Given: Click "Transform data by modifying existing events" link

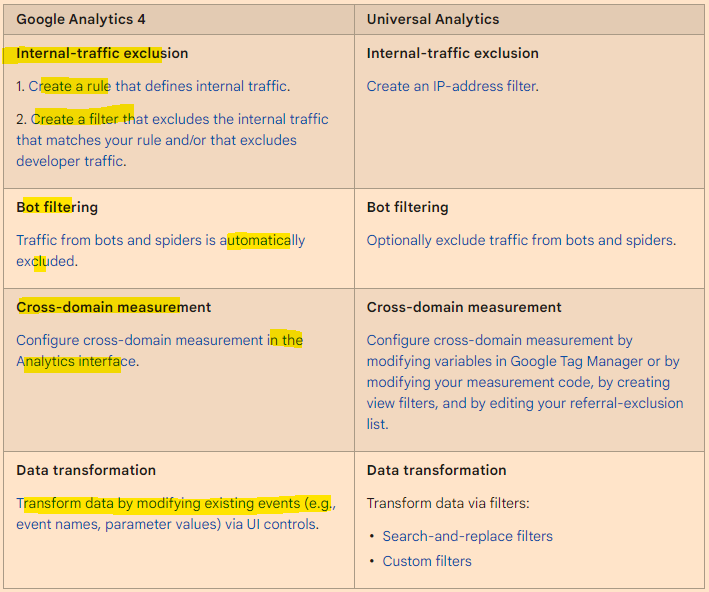Looking at the screenshot, I should click(175, 503).
